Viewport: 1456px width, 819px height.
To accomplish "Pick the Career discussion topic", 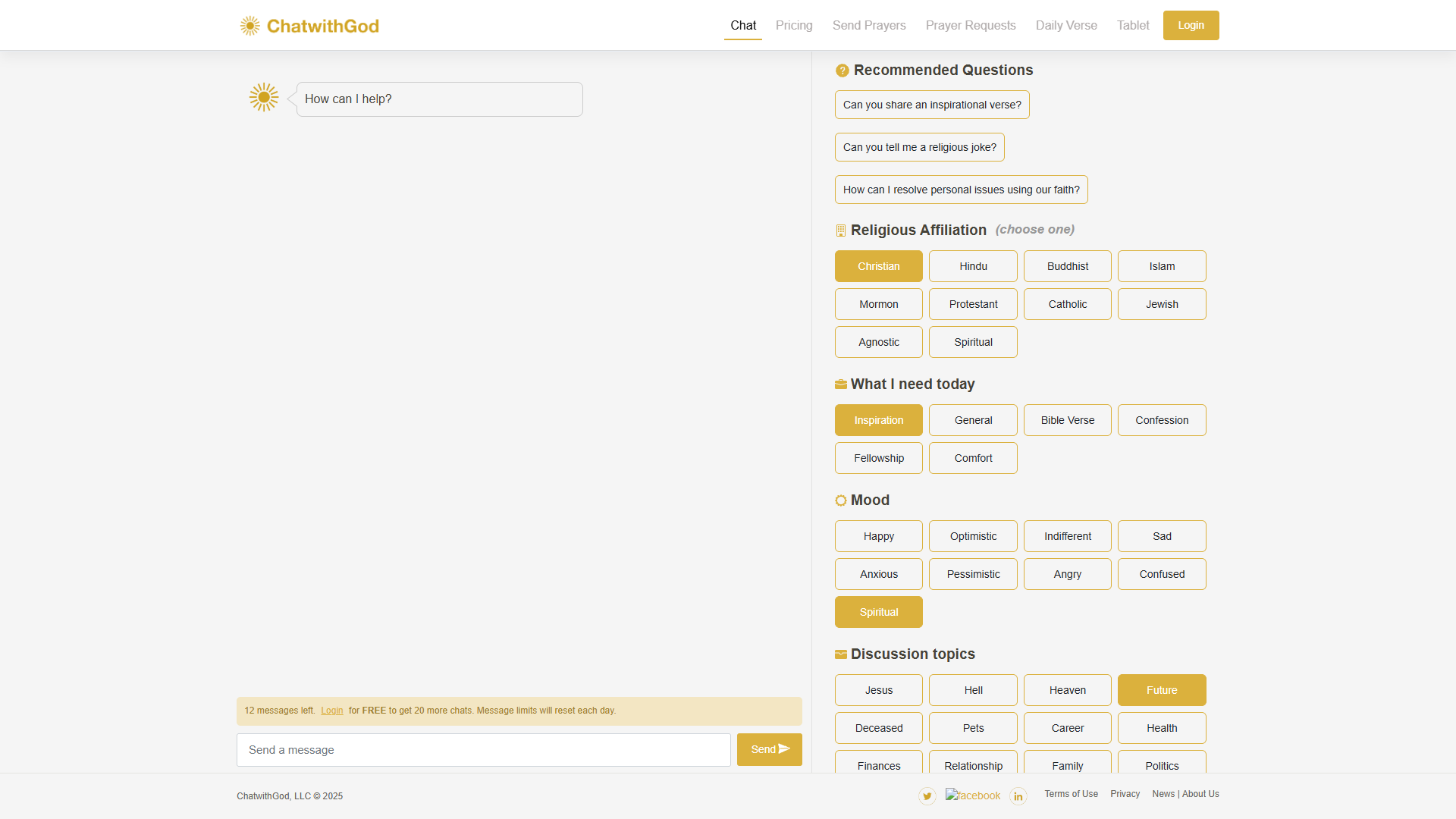I will pos(1068,728).
